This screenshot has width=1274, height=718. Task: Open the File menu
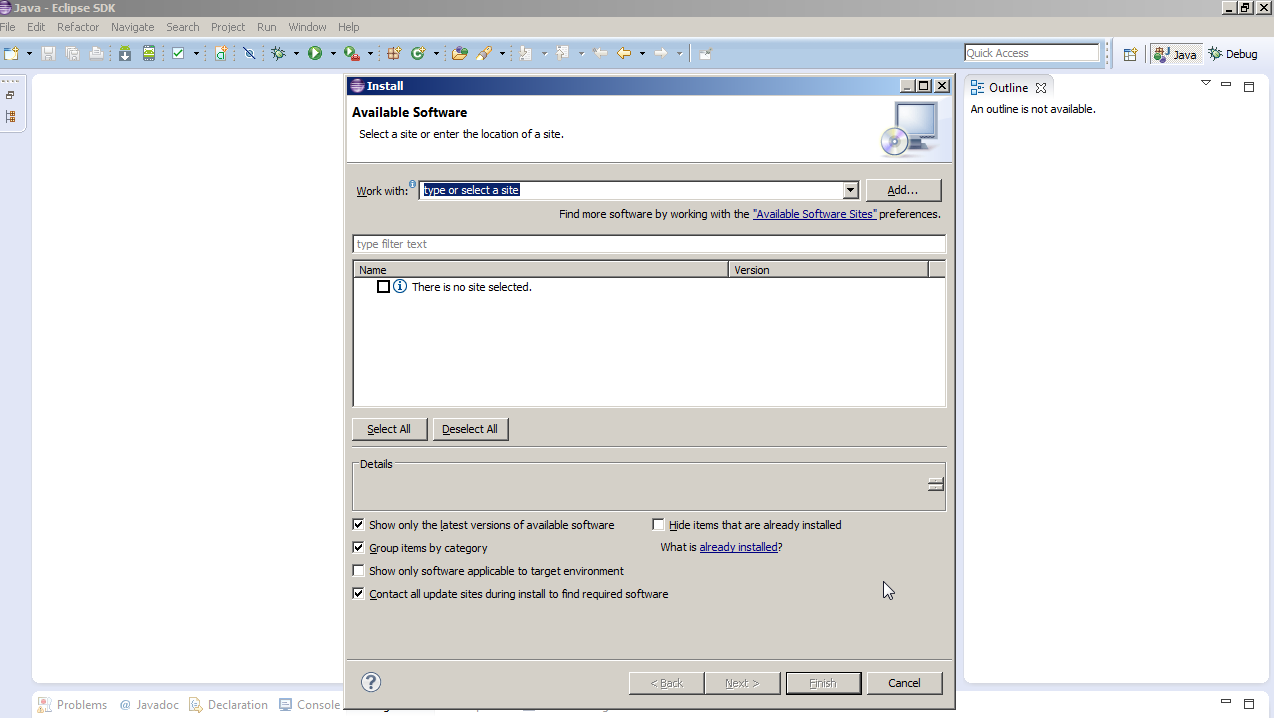coord(8,27)
